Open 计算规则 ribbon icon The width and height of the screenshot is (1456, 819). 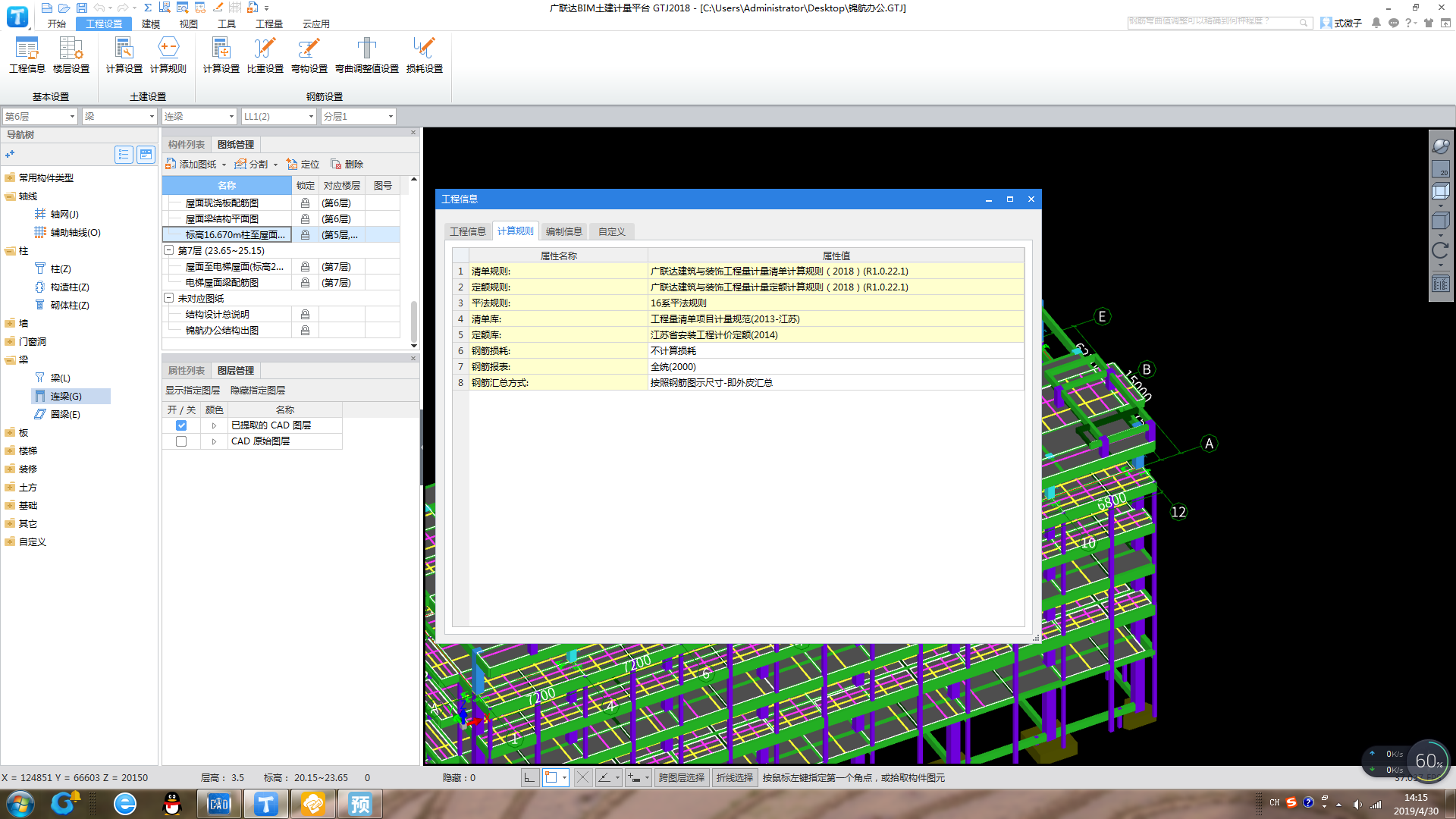(x=168, y=55)
